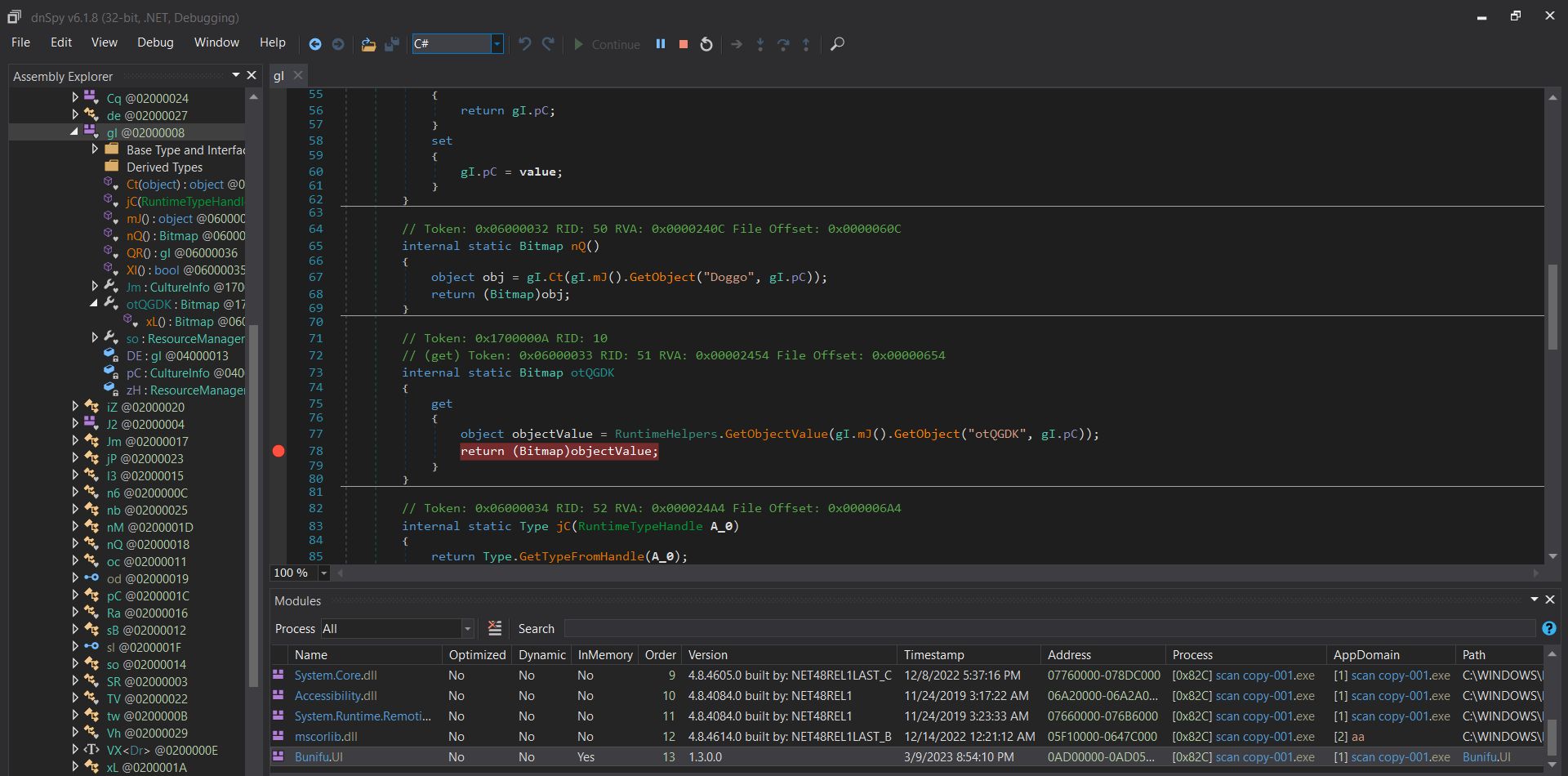
Task: Open the Debug menu
Action: (x=155, y=42)
